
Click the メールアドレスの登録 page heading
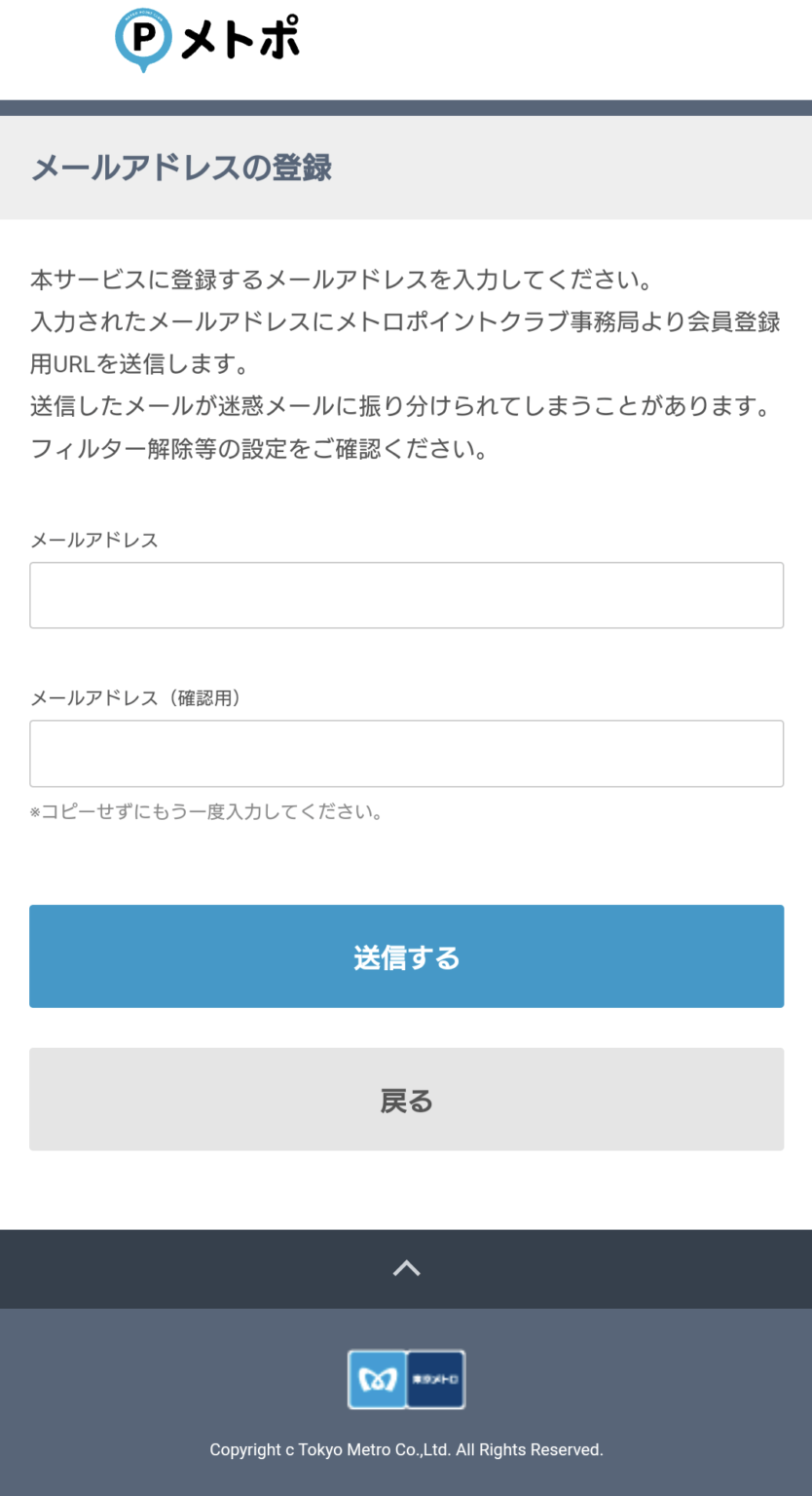tap(181, 168)
